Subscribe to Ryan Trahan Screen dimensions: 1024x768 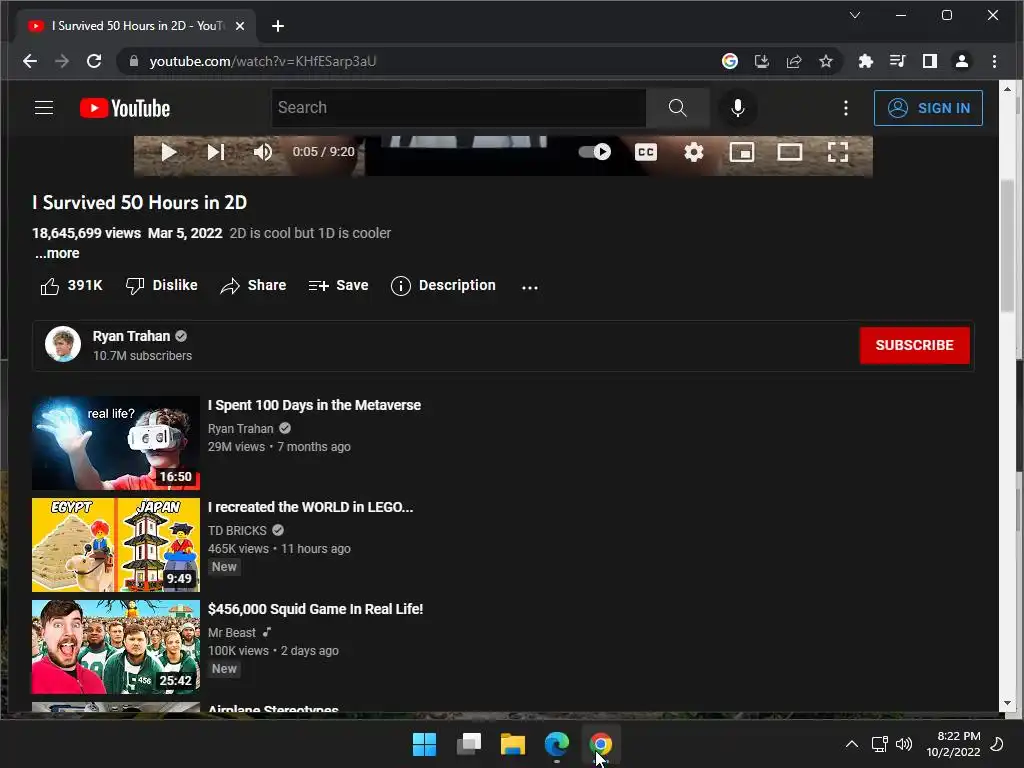[x=914, y=345]
